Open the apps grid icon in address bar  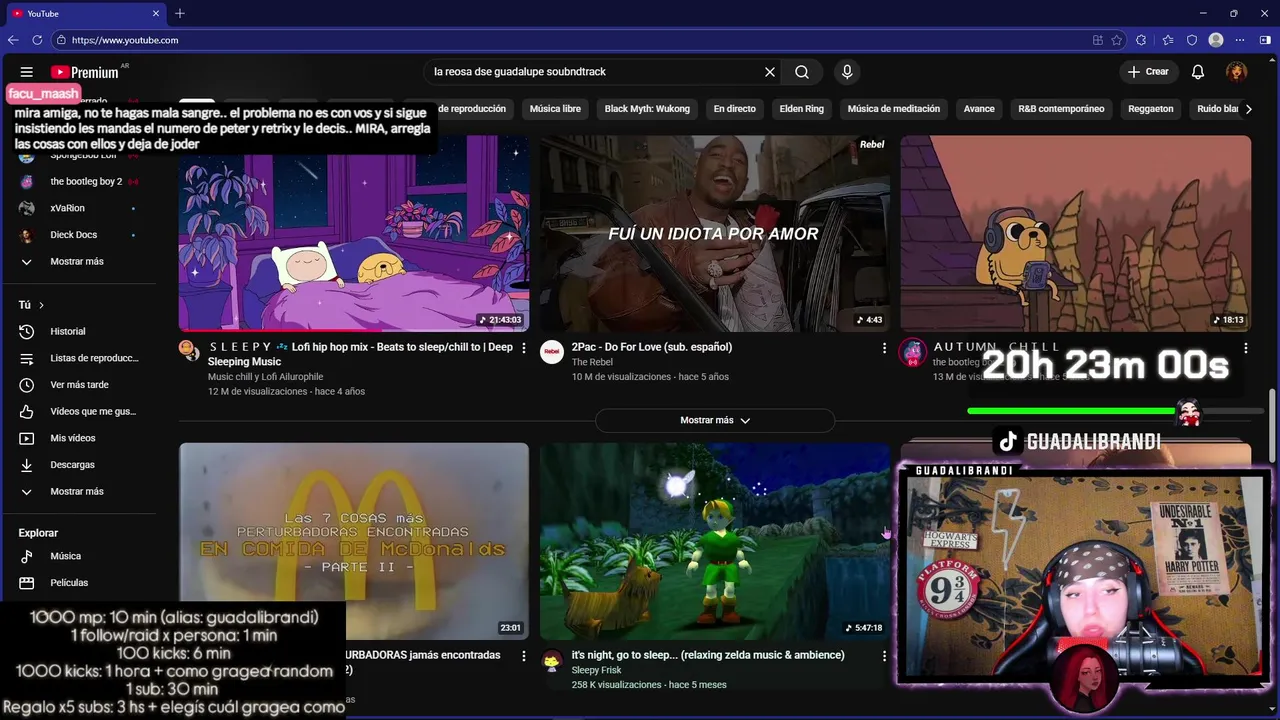point(1098,40)
